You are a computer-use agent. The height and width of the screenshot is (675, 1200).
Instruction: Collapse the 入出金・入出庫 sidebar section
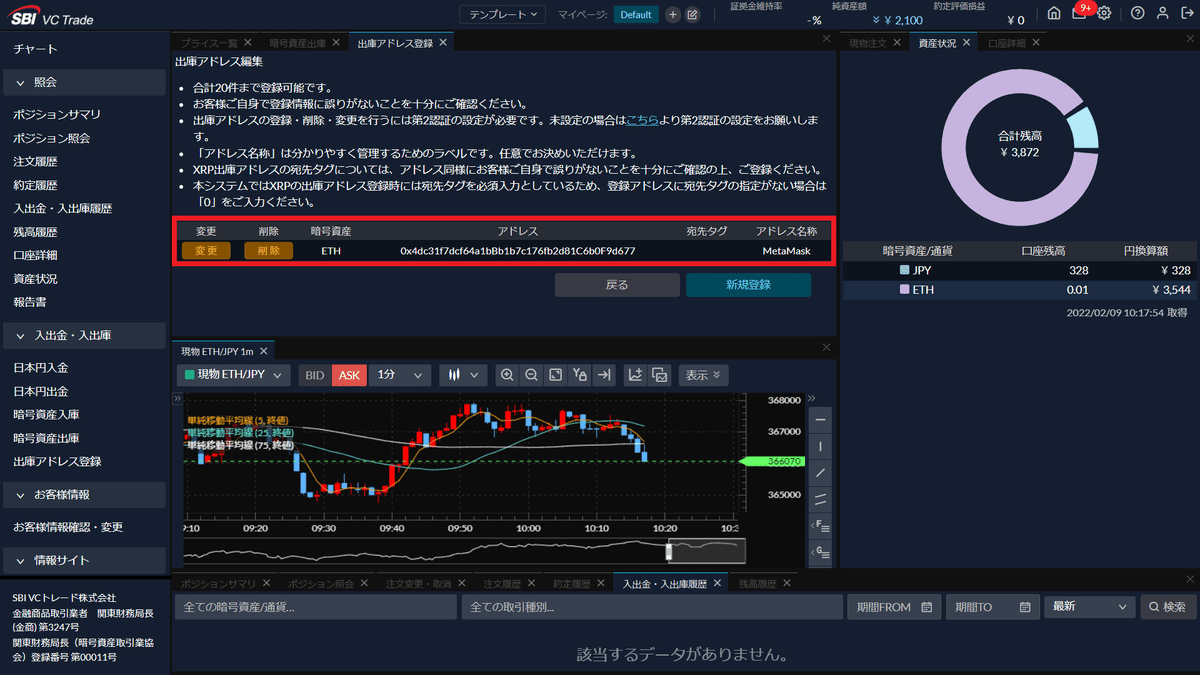[84, 335]
